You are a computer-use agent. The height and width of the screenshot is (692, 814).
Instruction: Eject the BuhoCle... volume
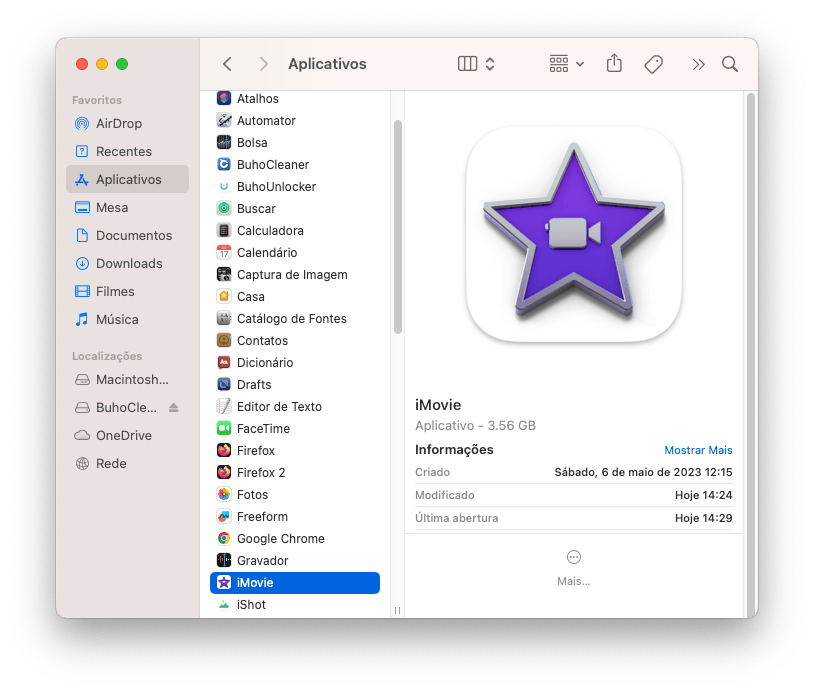coord(174,408)
